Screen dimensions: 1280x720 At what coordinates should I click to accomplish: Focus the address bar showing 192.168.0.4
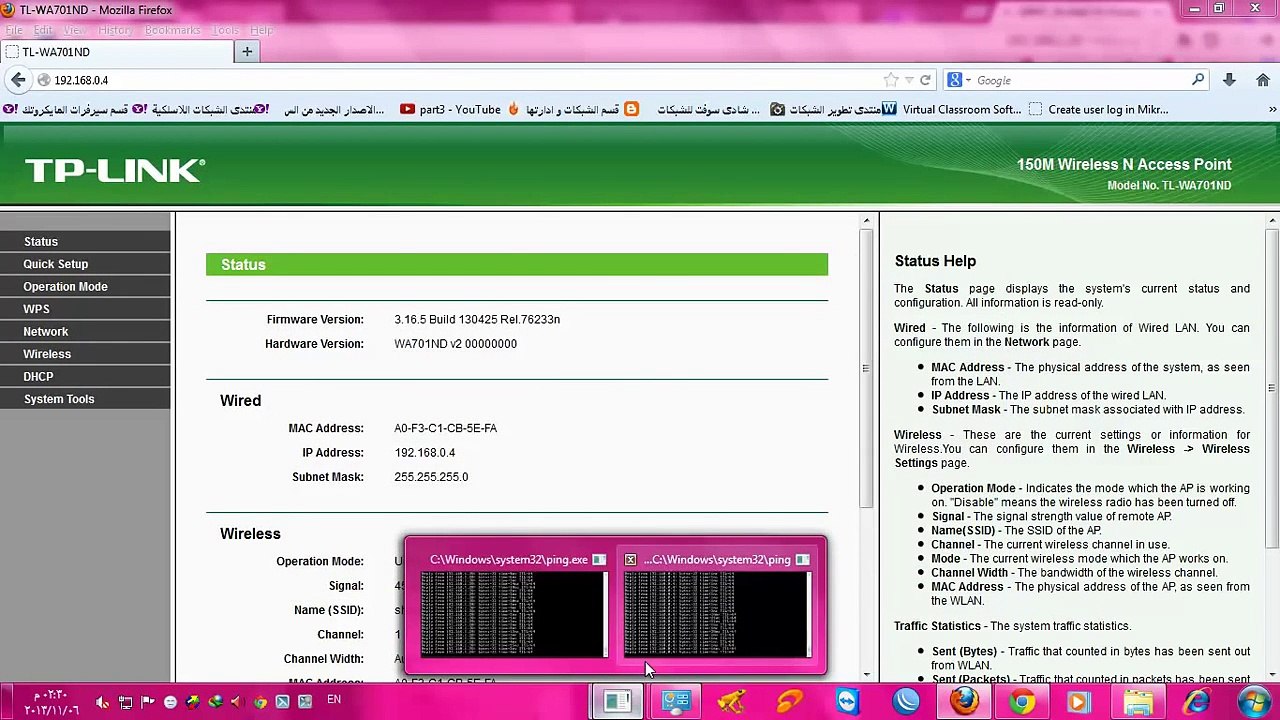click(x=460, y=80)
